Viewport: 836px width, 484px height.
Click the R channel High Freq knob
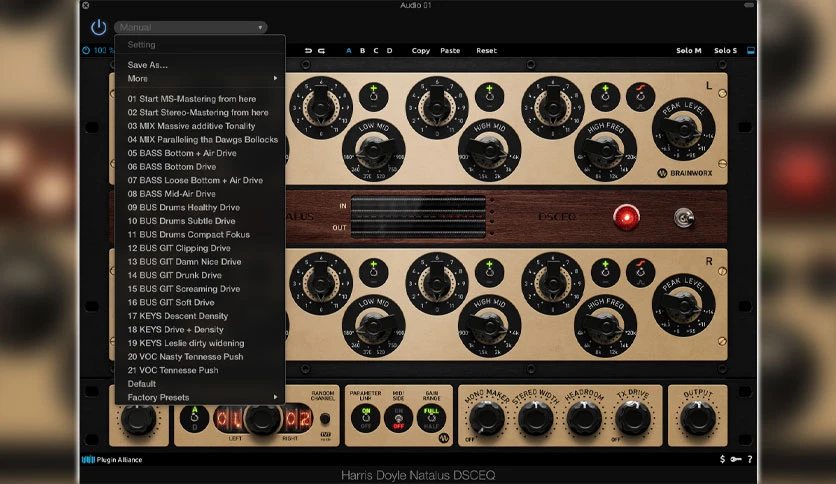click(x=605, y=326)
